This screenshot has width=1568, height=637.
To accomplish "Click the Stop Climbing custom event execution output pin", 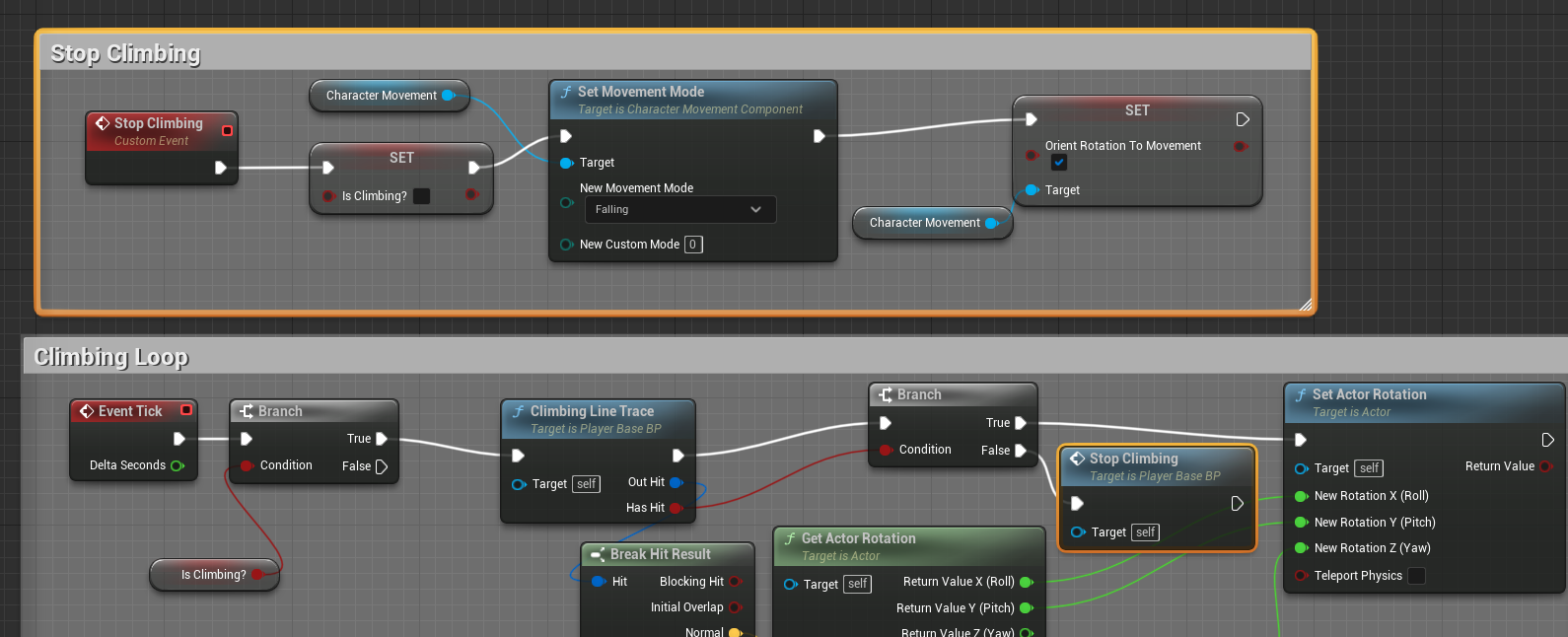I will pos(221,168).
